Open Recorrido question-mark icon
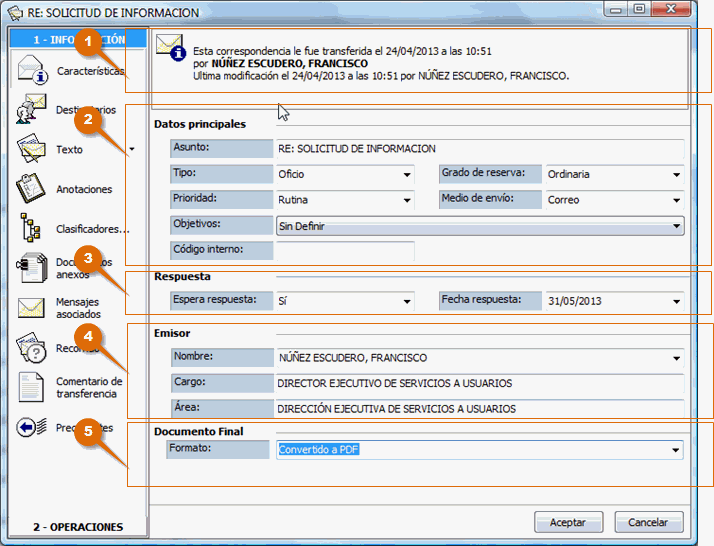Image resolution: width=714 pixels, height=546 pixels. pyautogui.click(x=31, y=347)
